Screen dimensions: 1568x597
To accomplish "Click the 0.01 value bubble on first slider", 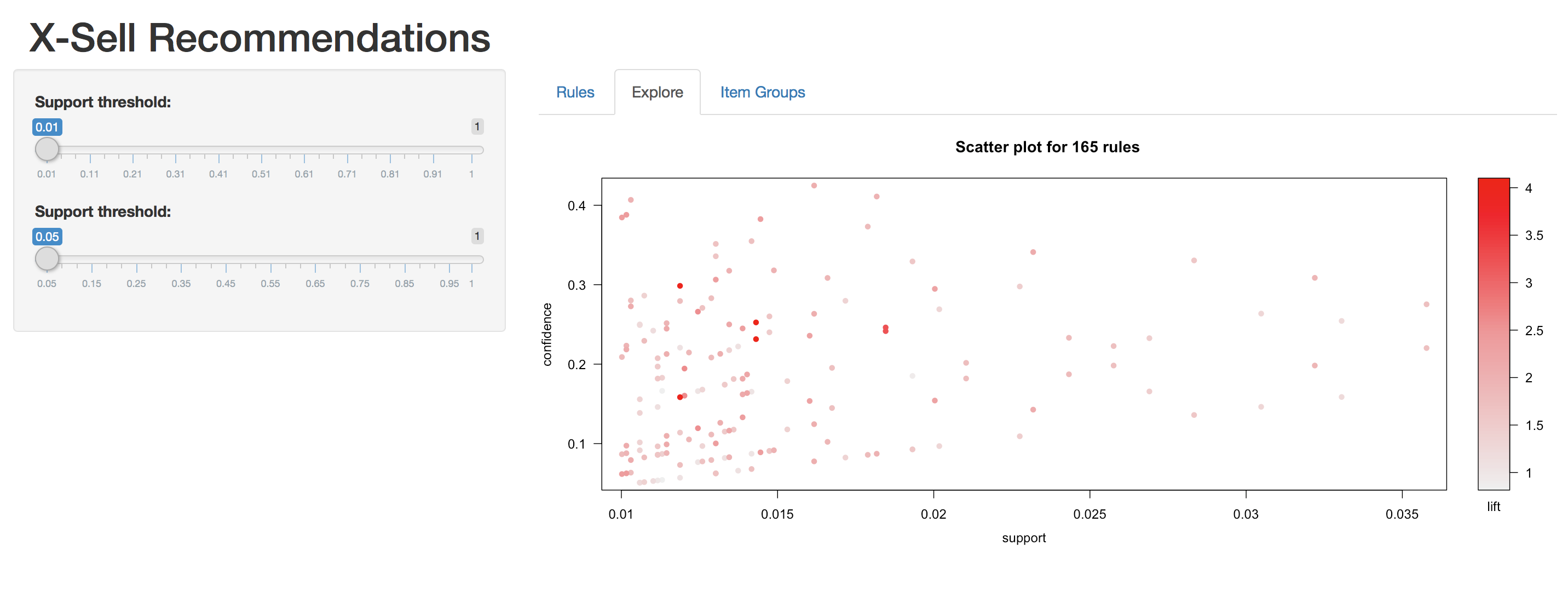I will click(x=47, y=127).
